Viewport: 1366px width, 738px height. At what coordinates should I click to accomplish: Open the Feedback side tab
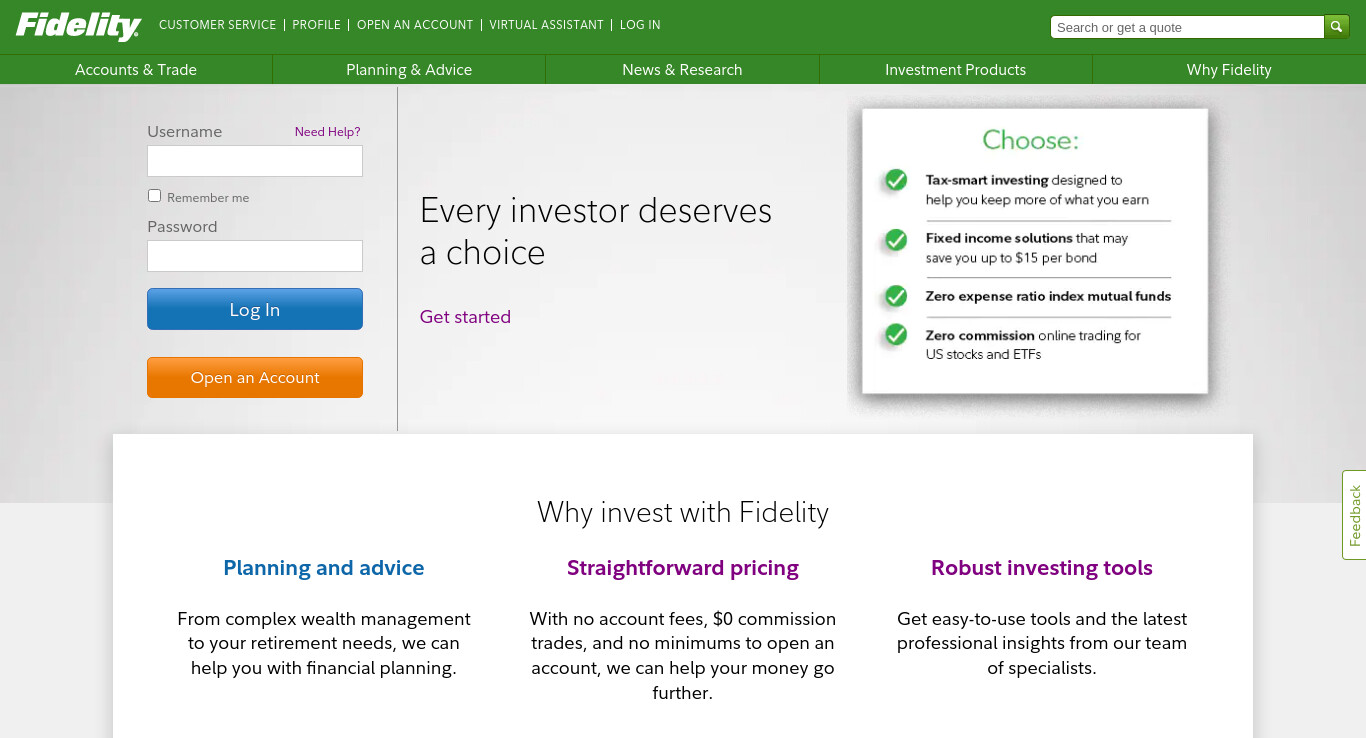coord(1354,515)
